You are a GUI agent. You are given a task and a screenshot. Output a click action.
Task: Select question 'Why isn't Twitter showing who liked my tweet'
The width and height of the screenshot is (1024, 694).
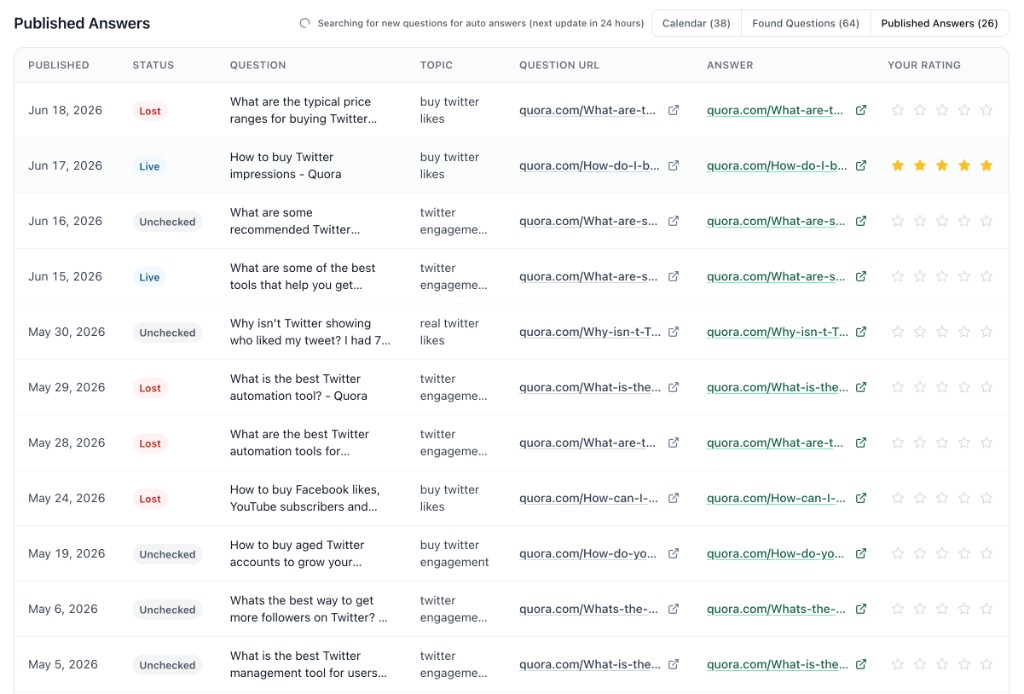(x=310, y=332)
